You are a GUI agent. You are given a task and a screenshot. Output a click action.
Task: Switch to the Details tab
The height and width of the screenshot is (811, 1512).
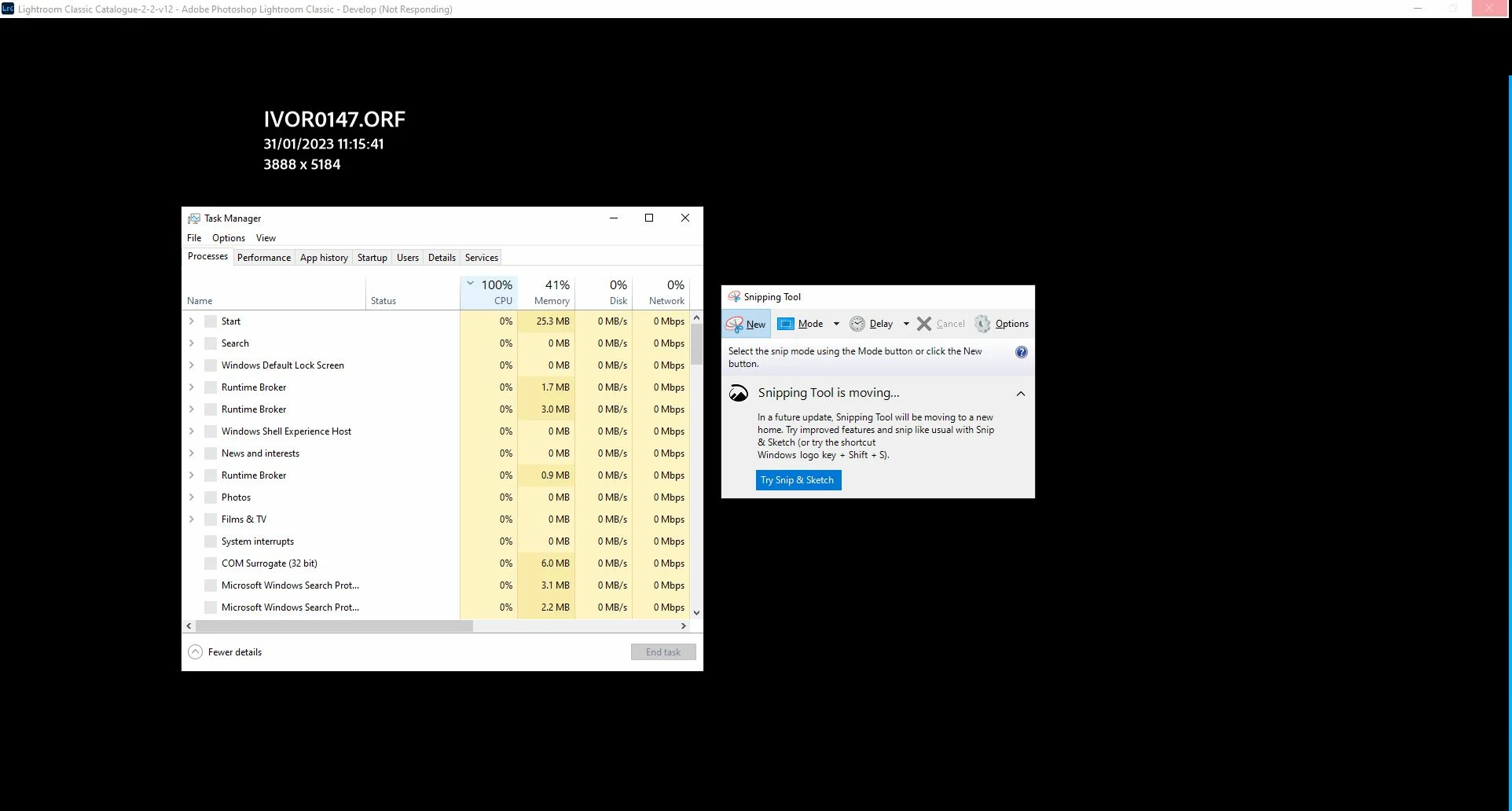pos(442,258)
